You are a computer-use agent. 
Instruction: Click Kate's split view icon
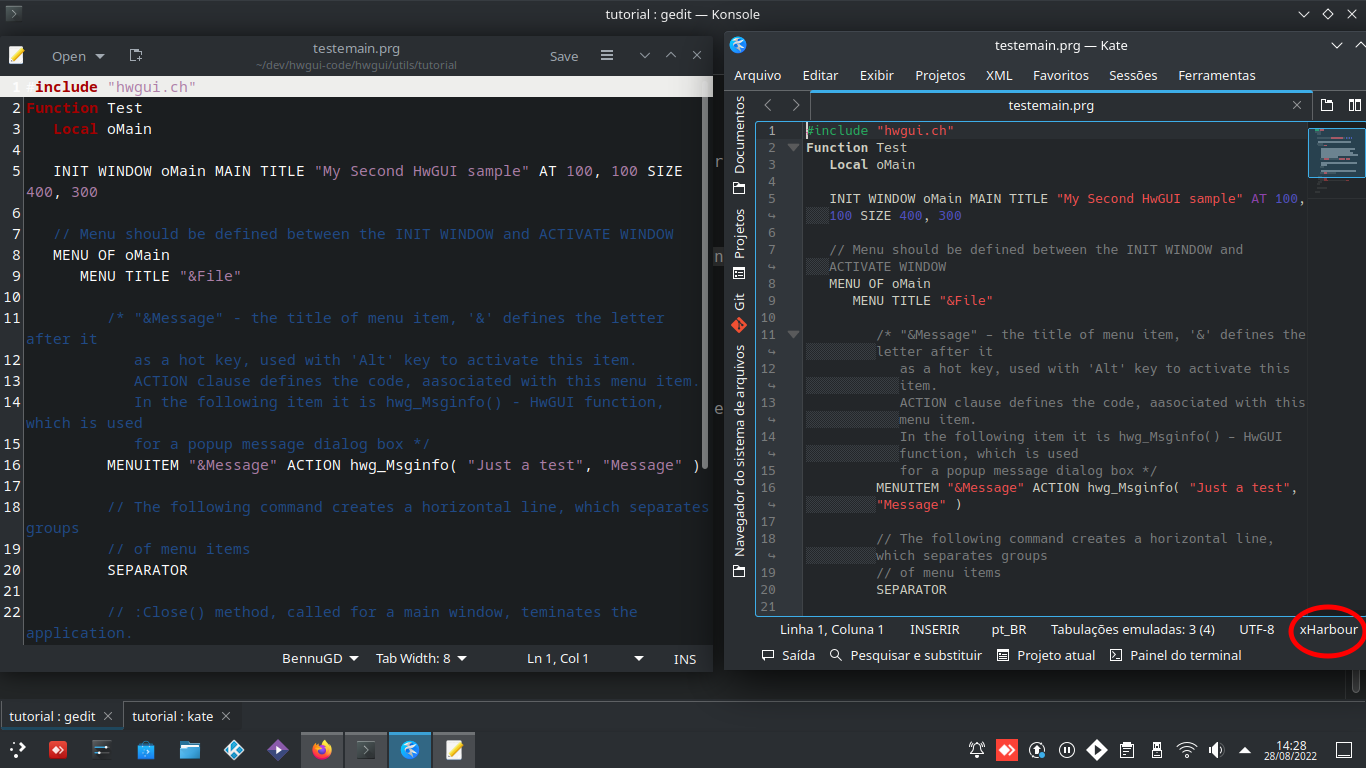1354,105
